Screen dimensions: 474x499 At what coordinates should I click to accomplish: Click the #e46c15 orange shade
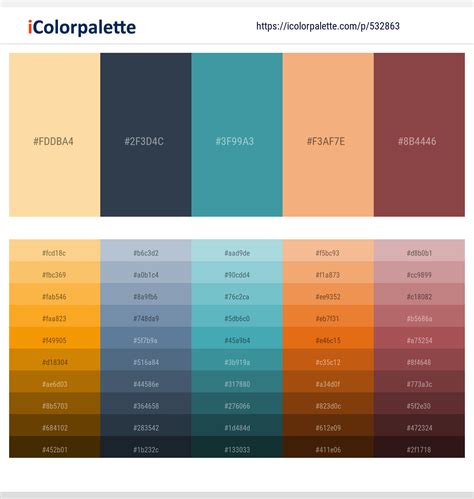pyautogui.click(x=328, y=338)
